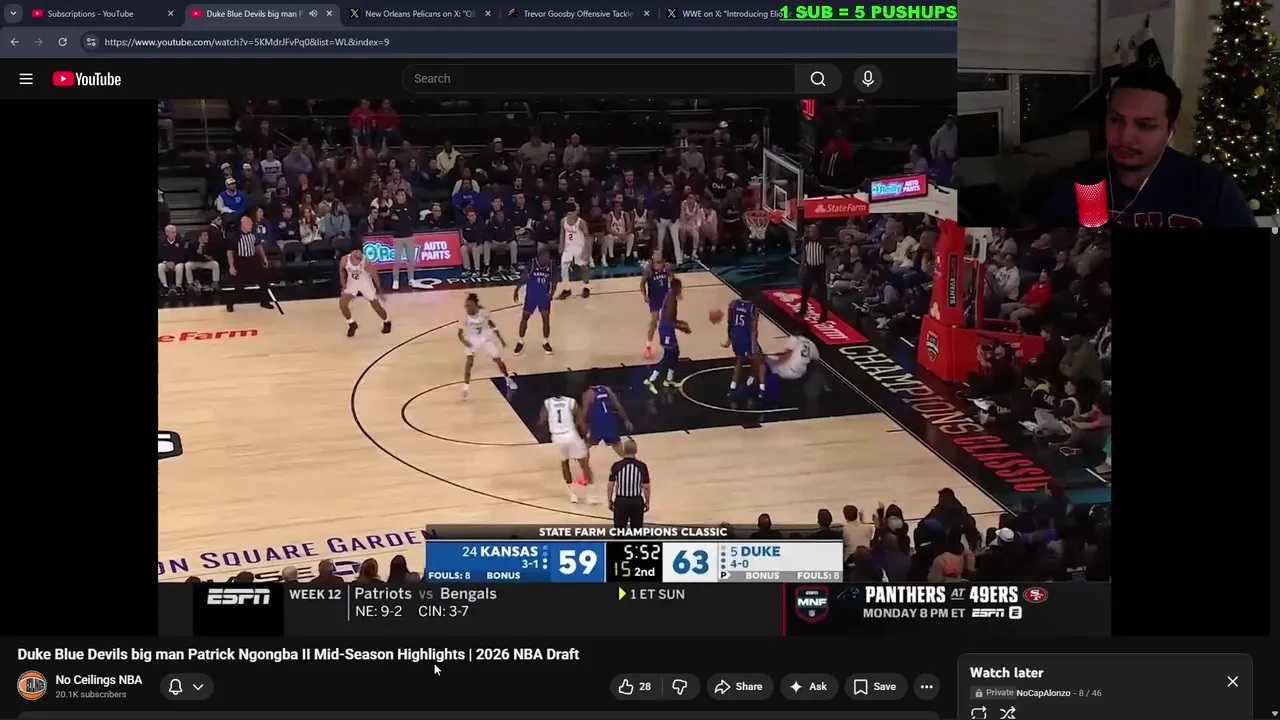Share the video
Screen dimensions: 1280x720
click(738, 687)
